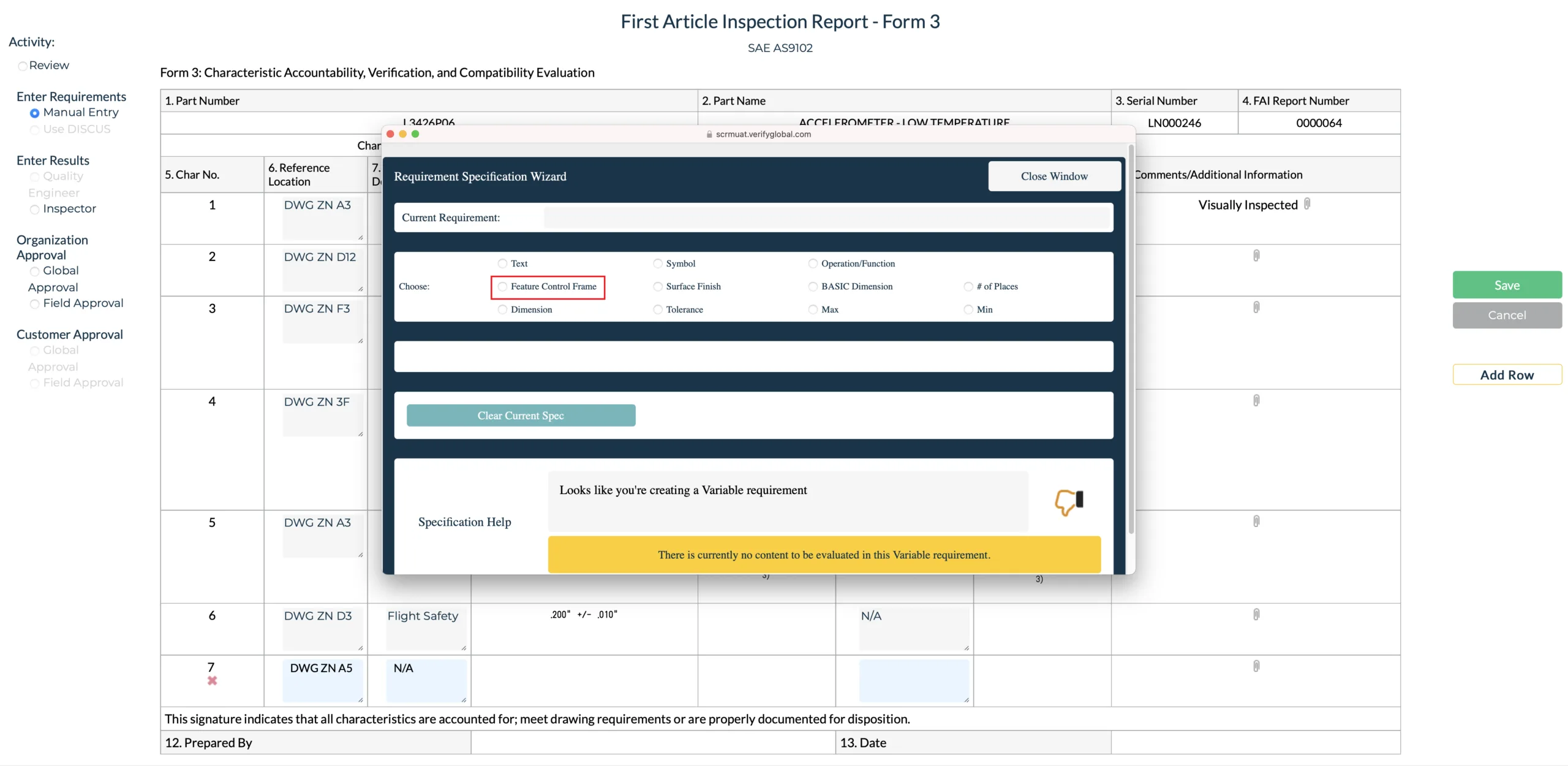The image size is (1568, 766).
Task: Select the Max radio option
Action: click(x=813, y=309)
